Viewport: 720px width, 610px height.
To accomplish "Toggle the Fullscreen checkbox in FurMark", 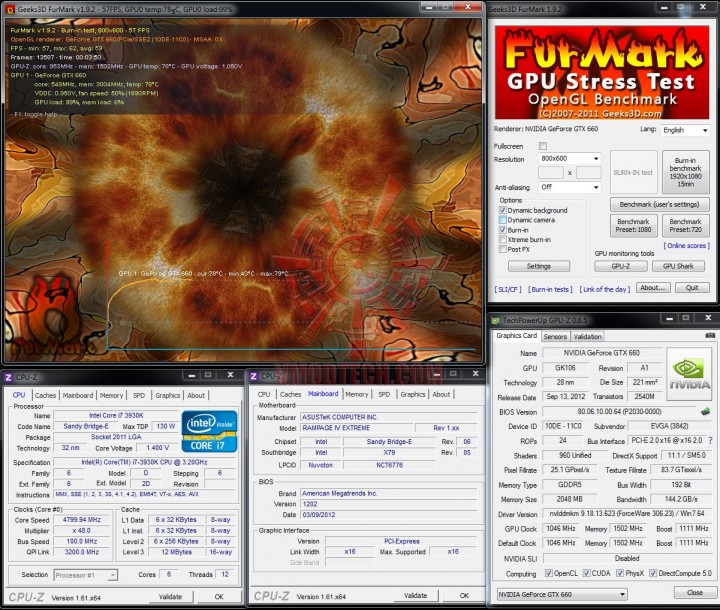I will (x=543, y=146).
